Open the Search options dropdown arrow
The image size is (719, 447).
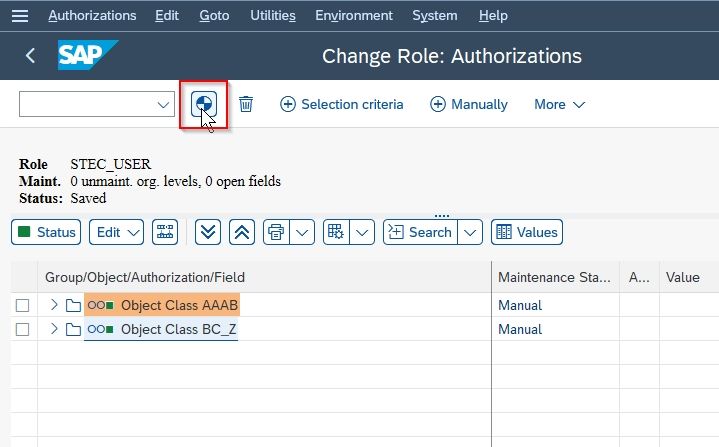[470, 232]
